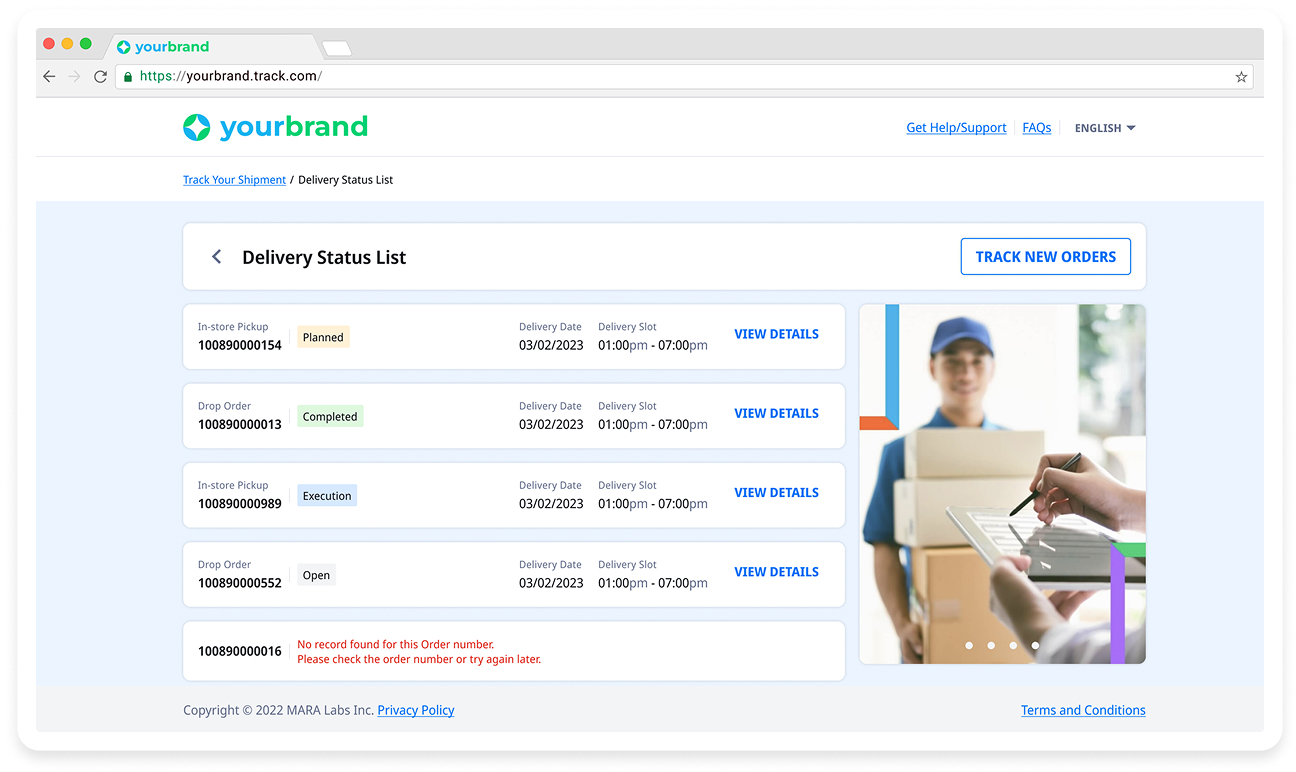Click the delivery person promo image

[1002, 484]
